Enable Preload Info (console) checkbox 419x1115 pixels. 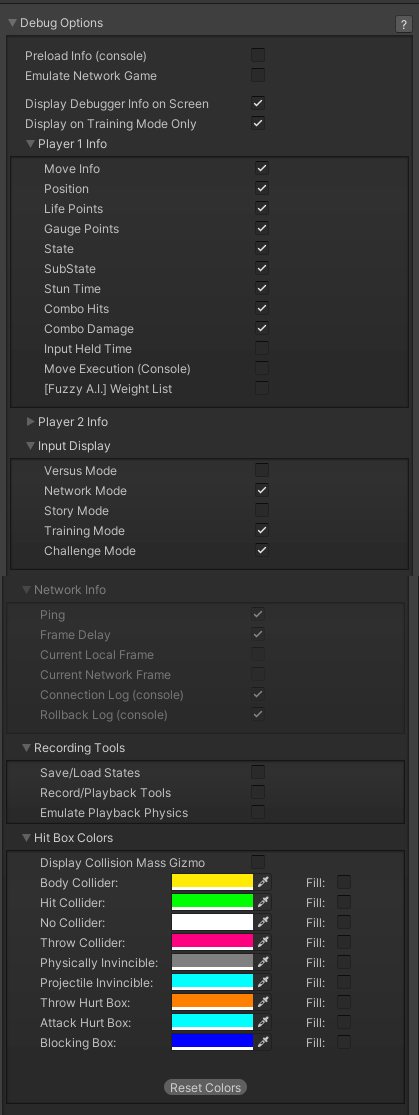258,55
